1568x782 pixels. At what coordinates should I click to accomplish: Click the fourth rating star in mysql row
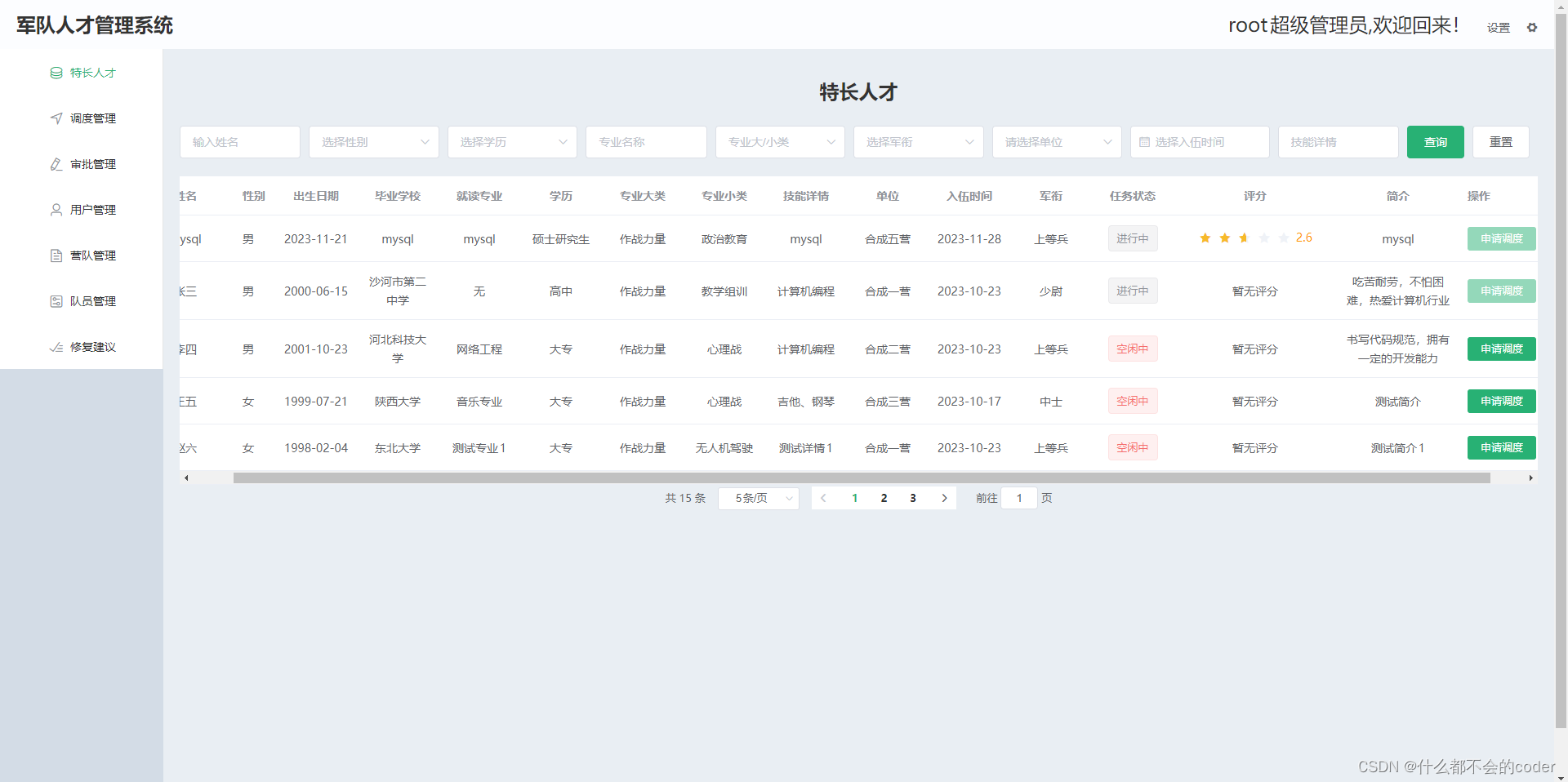tap(1264, 238)
